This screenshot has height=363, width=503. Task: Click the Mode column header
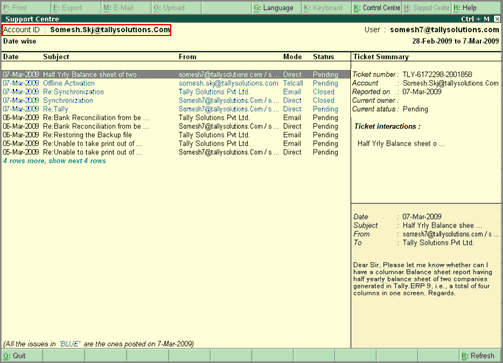(x=292, y=57)
